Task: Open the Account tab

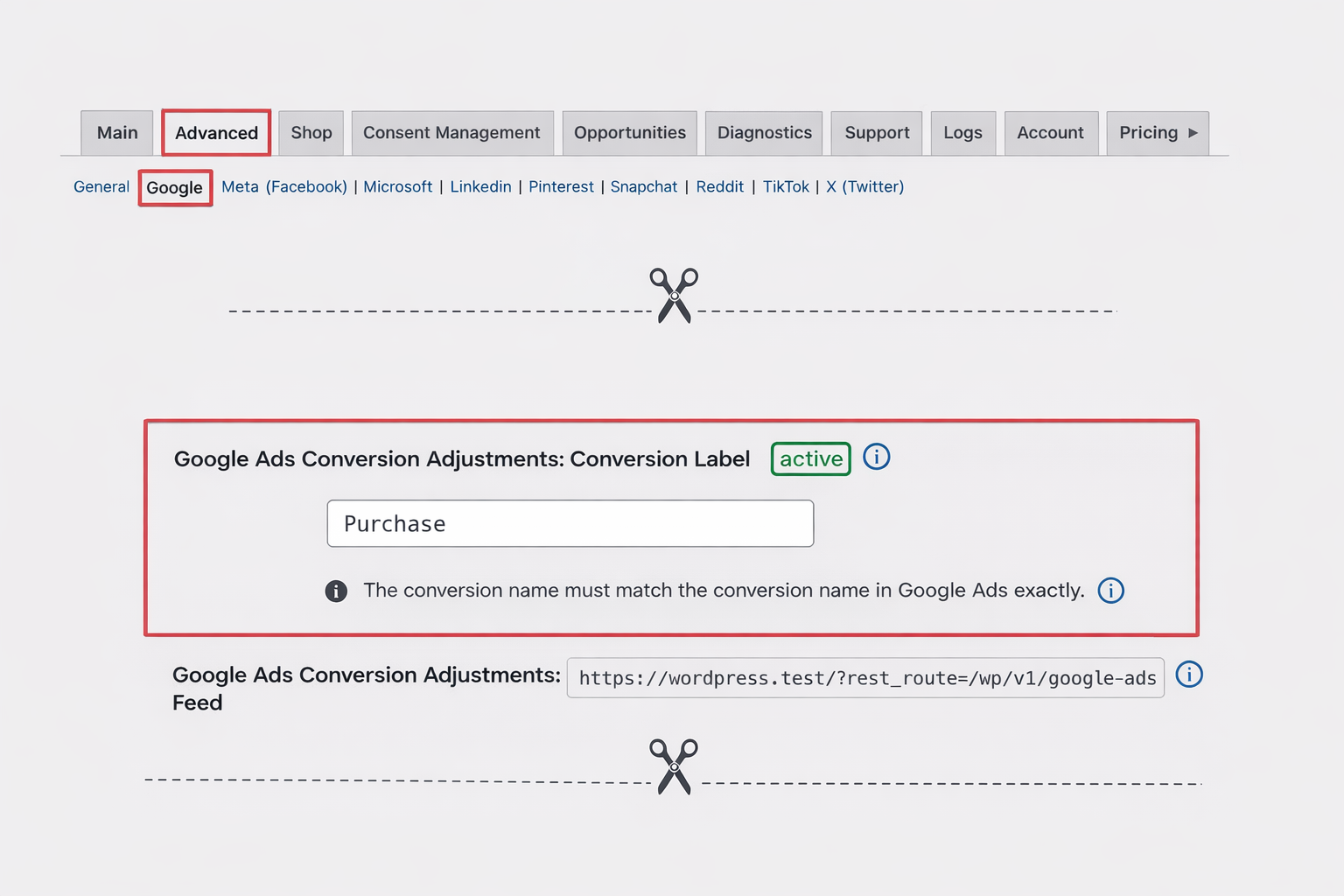Action: click(1051, 133)
